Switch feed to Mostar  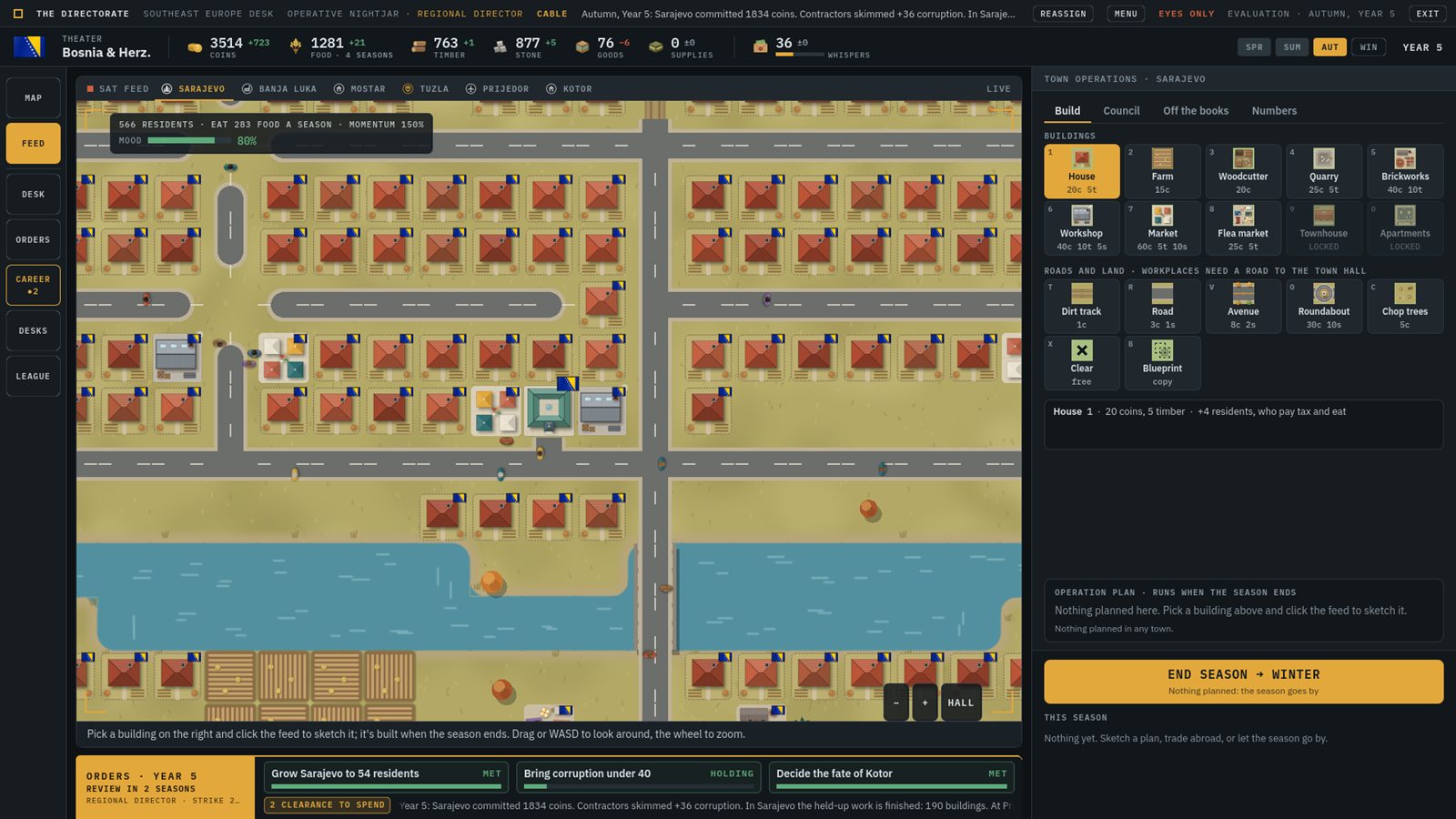pos(359,89)
